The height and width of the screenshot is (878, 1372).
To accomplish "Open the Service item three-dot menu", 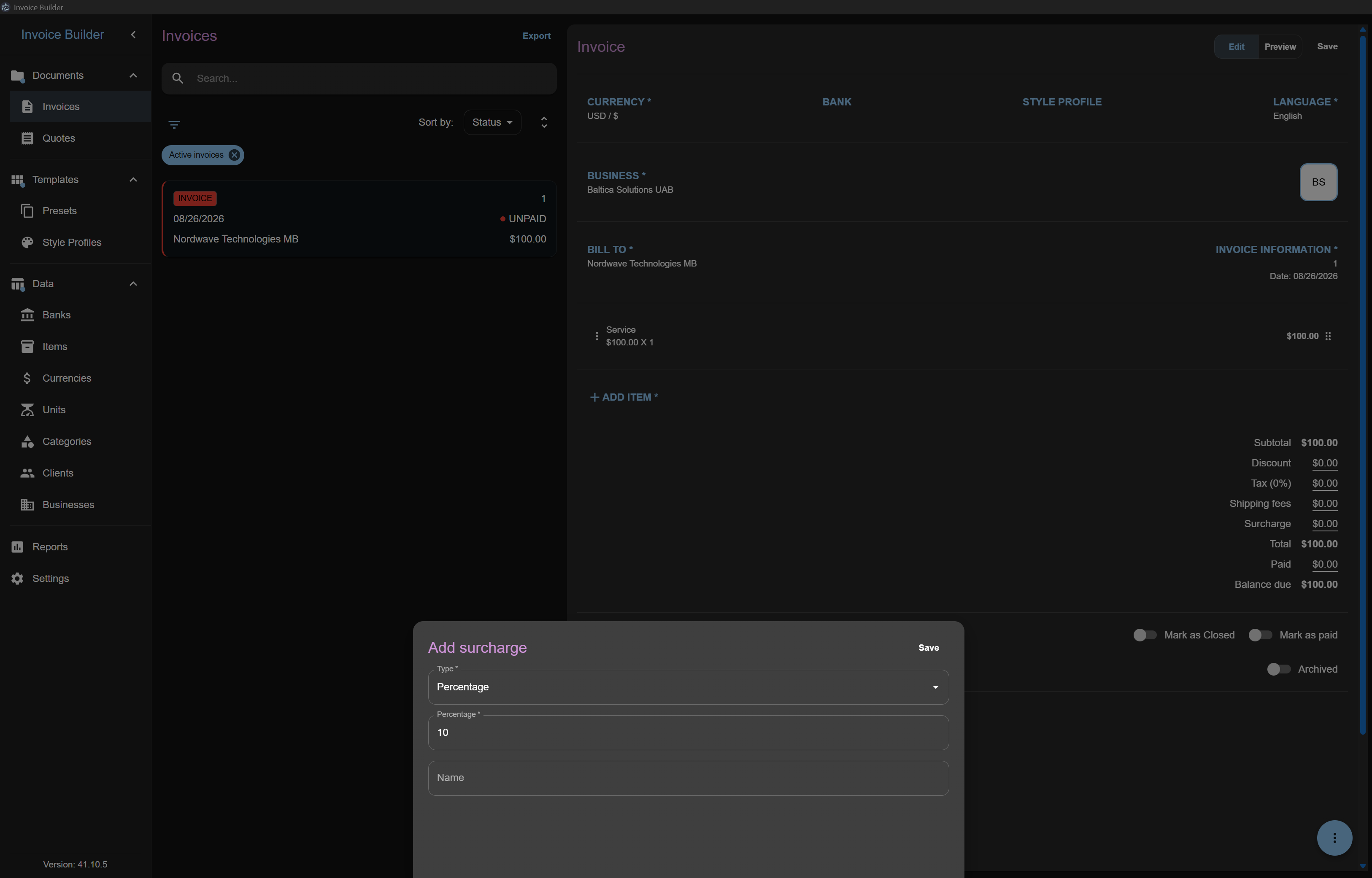I will [597, 337].
